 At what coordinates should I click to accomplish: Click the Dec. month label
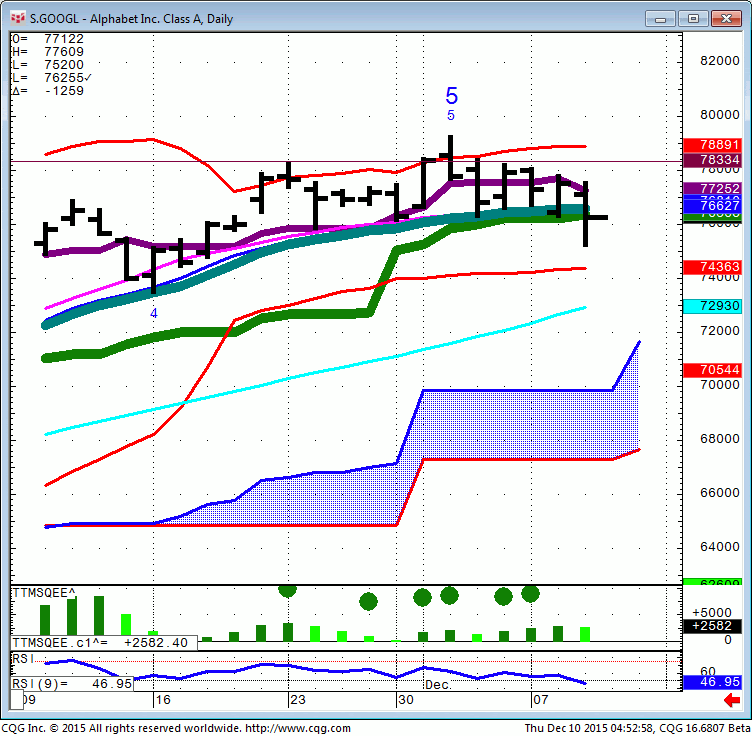coord(438,685)
